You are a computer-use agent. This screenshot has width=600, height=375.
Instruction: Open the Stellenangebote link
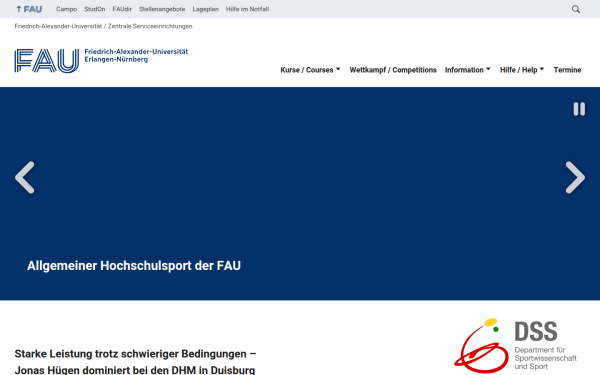click(162, 9)
